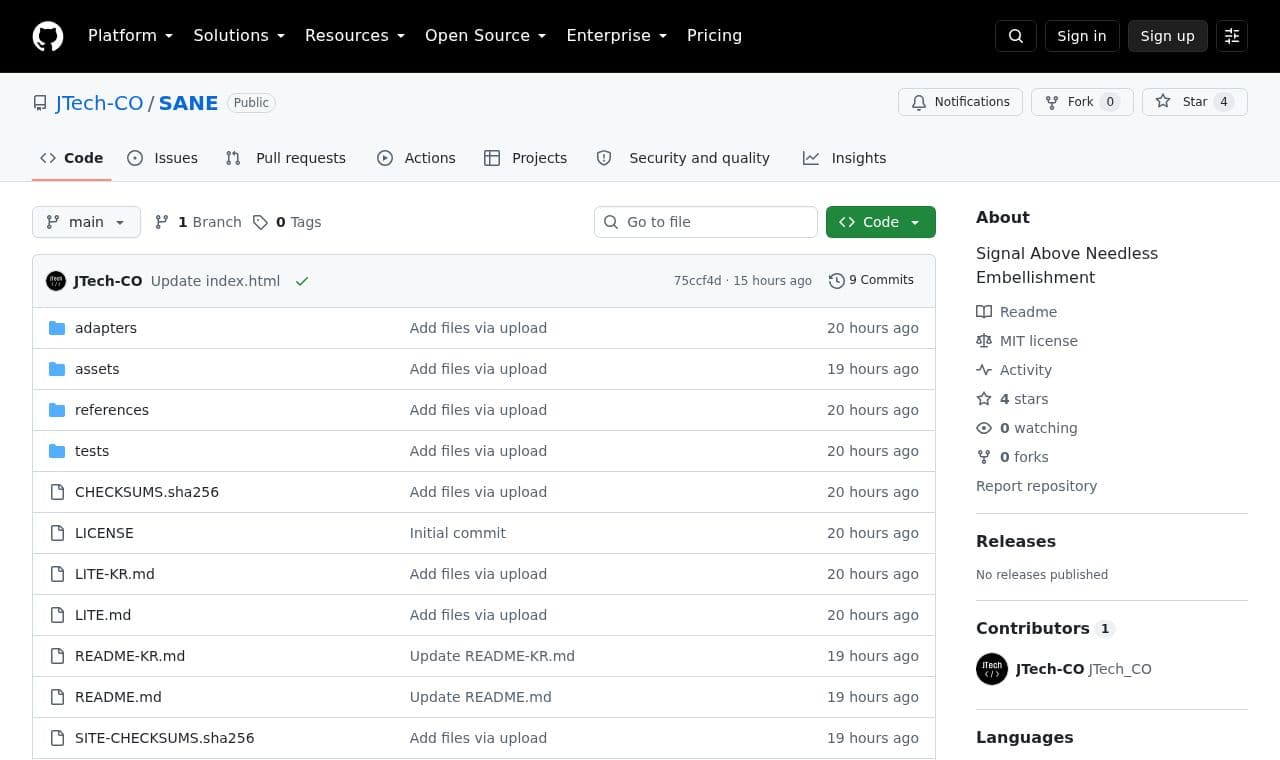
Task: Click the Sign in button
Action: coord(1082,36)
